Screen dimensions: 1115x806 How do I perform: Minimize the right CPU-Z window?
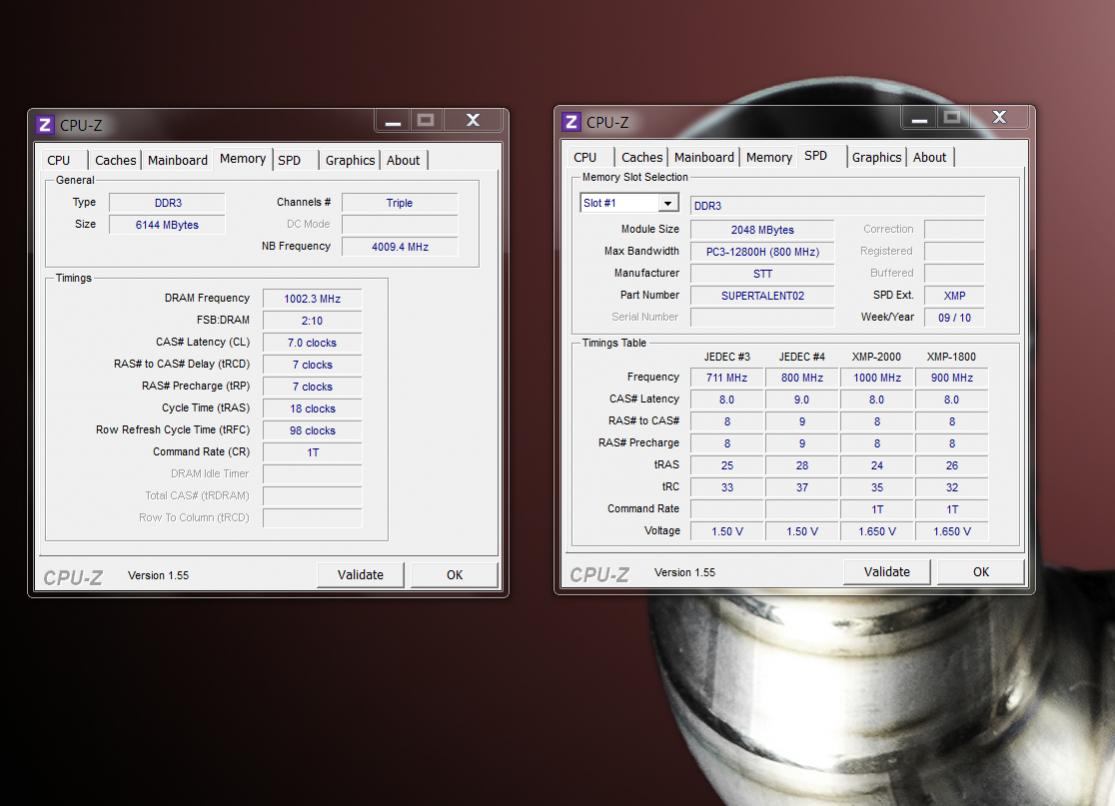tap(919, 117)
